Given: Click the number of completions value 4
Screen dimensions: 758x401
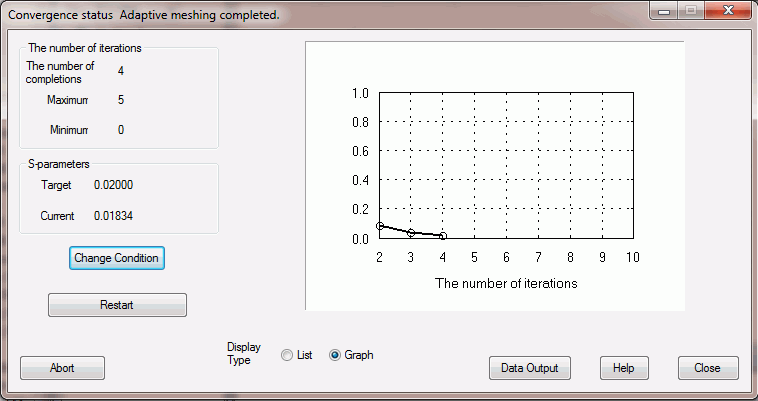Looking at the screenshot, I should (x=121, y=71).
